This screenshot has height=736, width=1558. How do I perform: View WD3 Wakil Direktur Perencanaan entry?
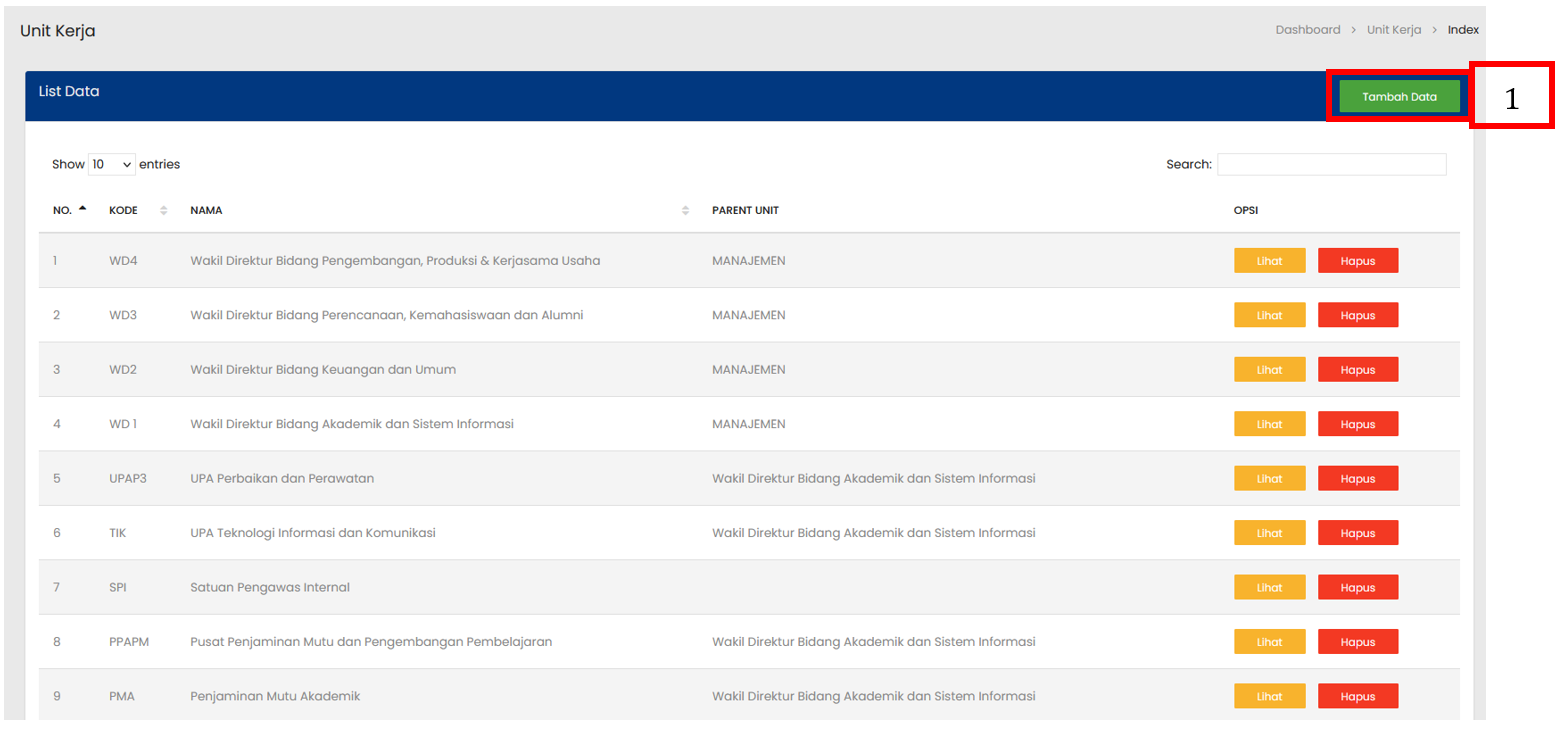tap(1269, 315)
